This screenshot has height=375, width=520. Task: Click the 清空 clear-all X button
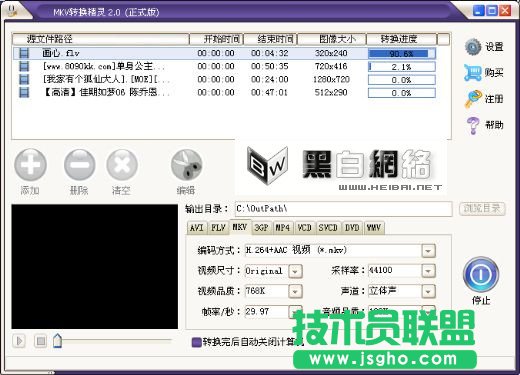[x=122, y=164]
